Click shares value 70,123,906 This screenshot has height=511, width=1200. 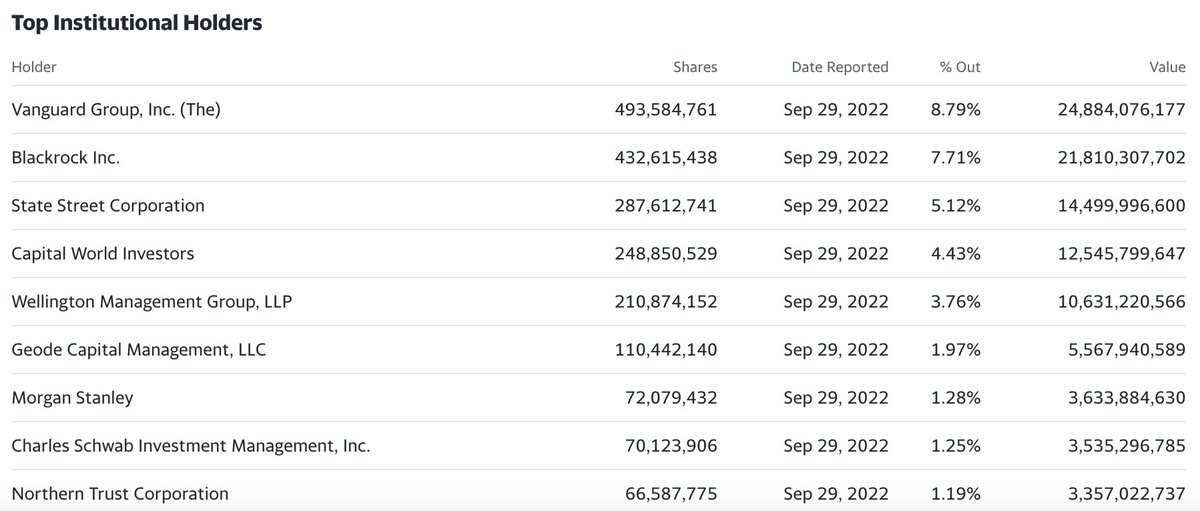(x=671, y=446)
